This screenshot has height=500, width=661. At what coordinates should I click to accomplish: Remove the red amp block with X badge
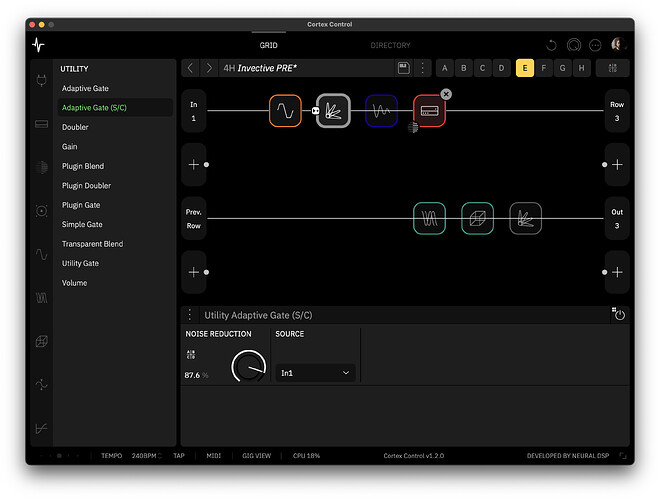(446, 94)
